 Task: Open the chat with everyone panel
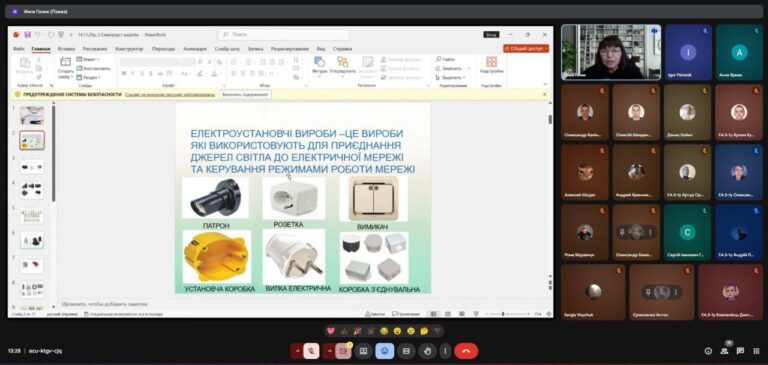(741, 351)
